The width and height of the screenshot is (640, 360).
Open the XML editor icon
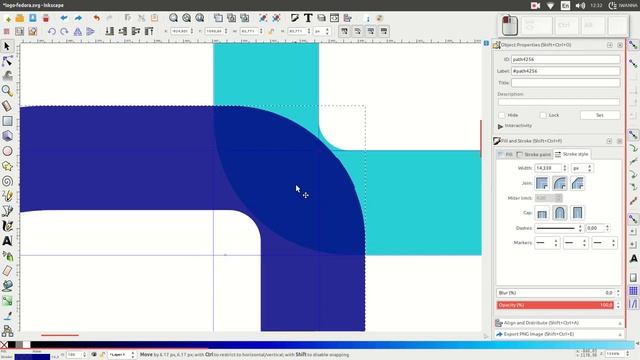point(334,18)
